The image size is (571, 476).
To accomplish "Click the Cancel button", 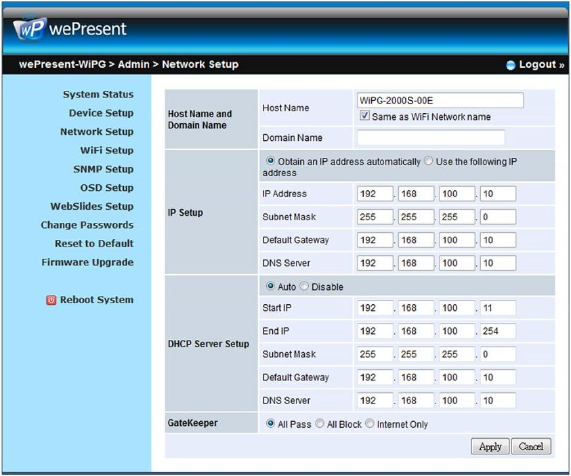I will (531, 447).
